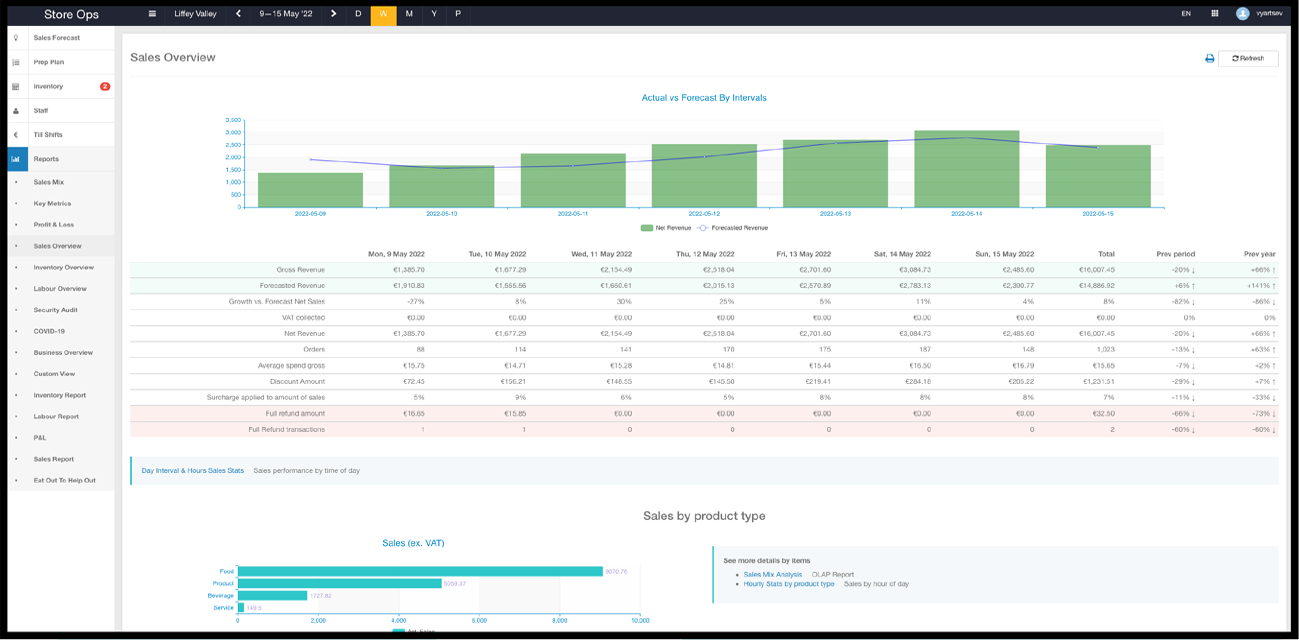Open the Liffey Valley store selector
This screenshot has width=1299, height=640.
point(196,14)
